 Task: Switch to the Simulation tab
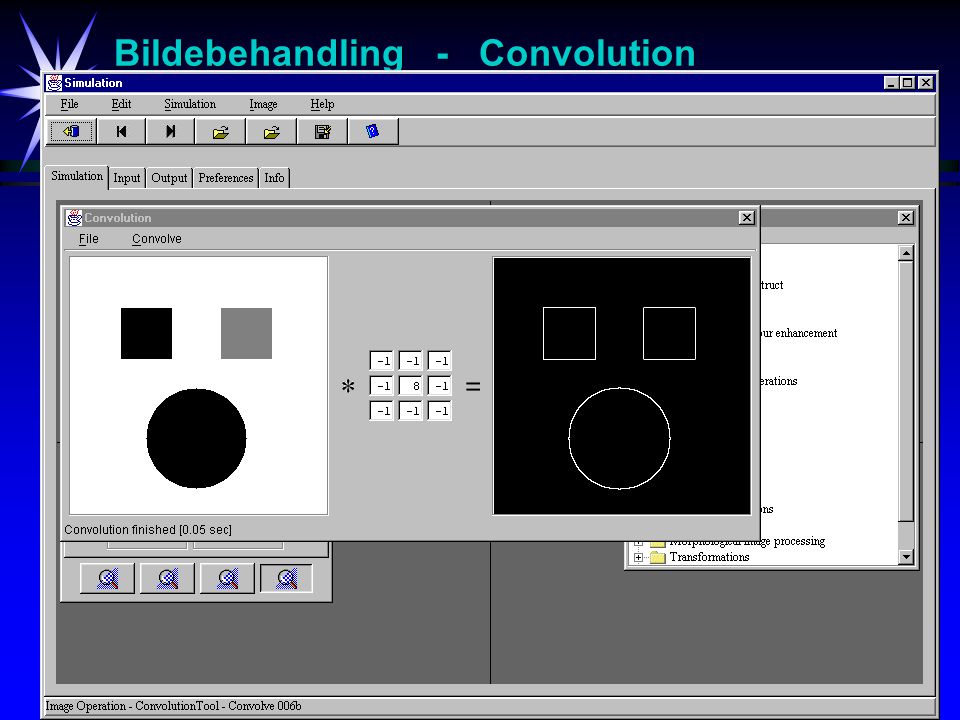pos(77,176)
